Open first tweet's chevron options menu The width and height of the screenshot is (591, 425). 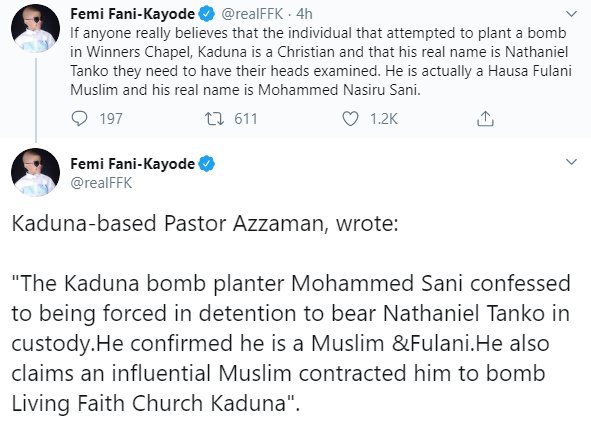tap(572, 14)
